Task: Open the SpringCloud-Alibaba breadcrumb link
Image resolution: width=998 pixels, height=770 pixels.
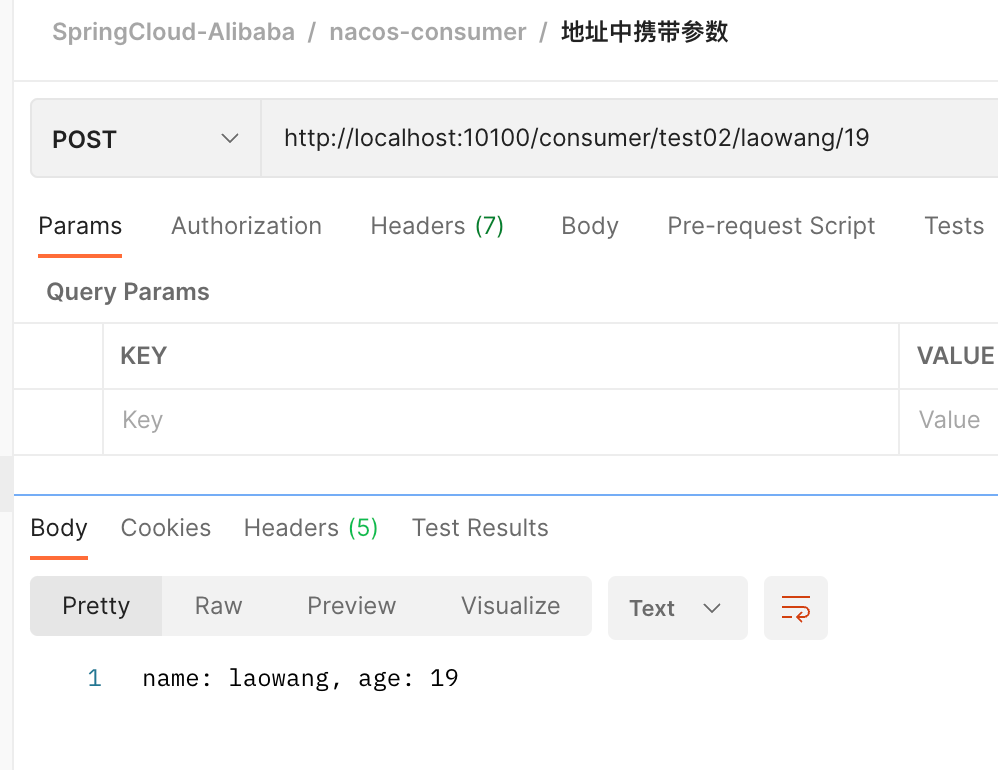Action: [174, 32]
